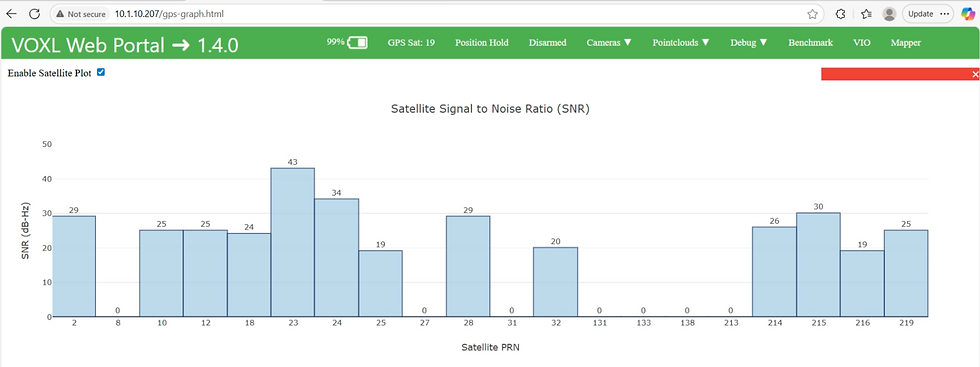Click the y-axis tick label 50
980x367 pixels.
(46, 144)
